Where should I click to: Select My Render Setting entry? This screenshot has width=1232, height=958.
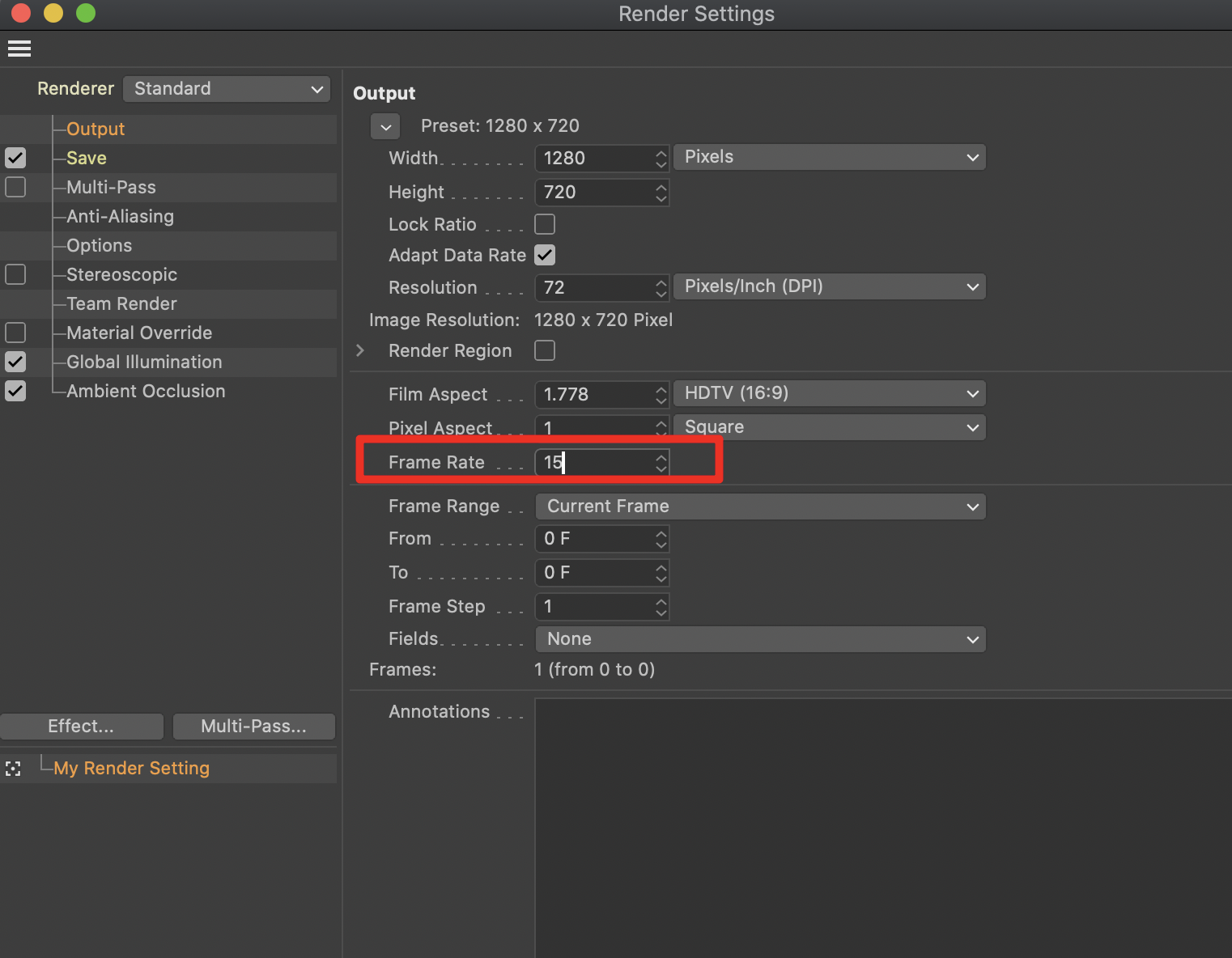pyautogui.click(x=131, y=769)
